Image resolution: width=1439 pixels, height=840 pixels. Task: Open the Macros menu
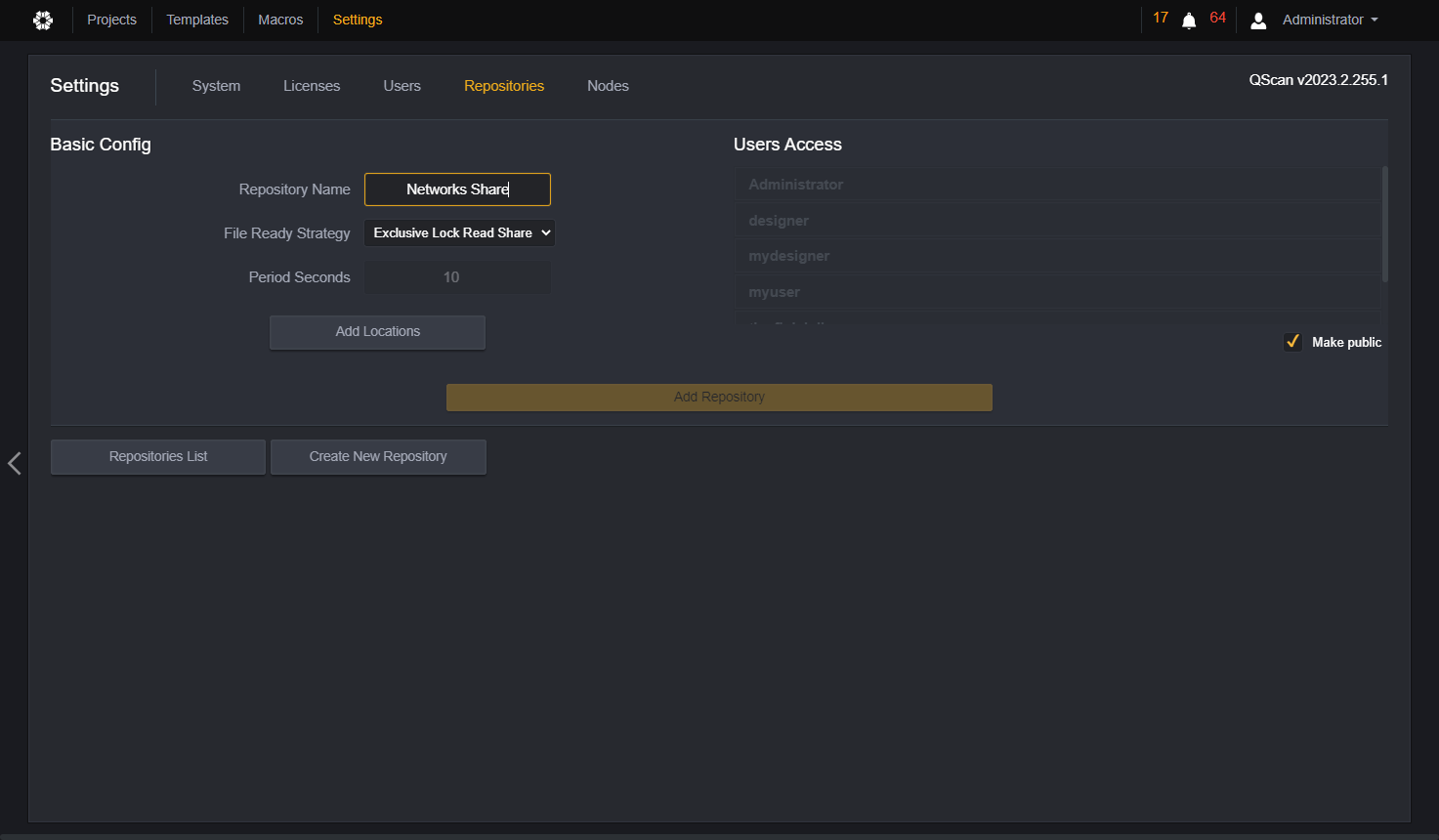pos(280,20)
